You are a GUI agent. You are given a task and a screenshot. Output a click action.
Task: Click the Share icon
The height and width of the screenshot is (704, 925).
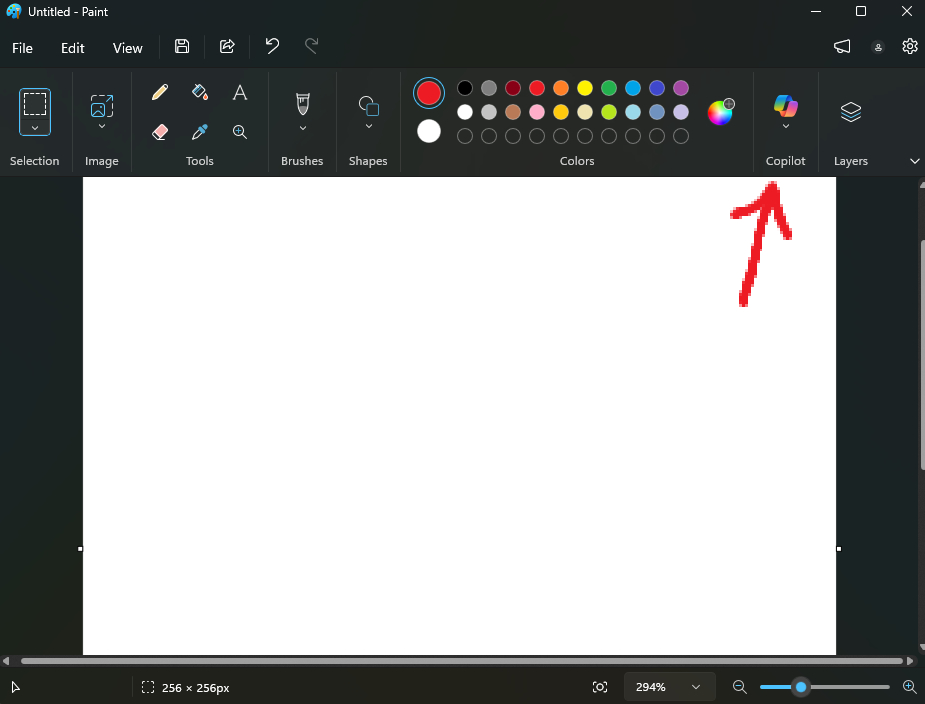(227, 47)
